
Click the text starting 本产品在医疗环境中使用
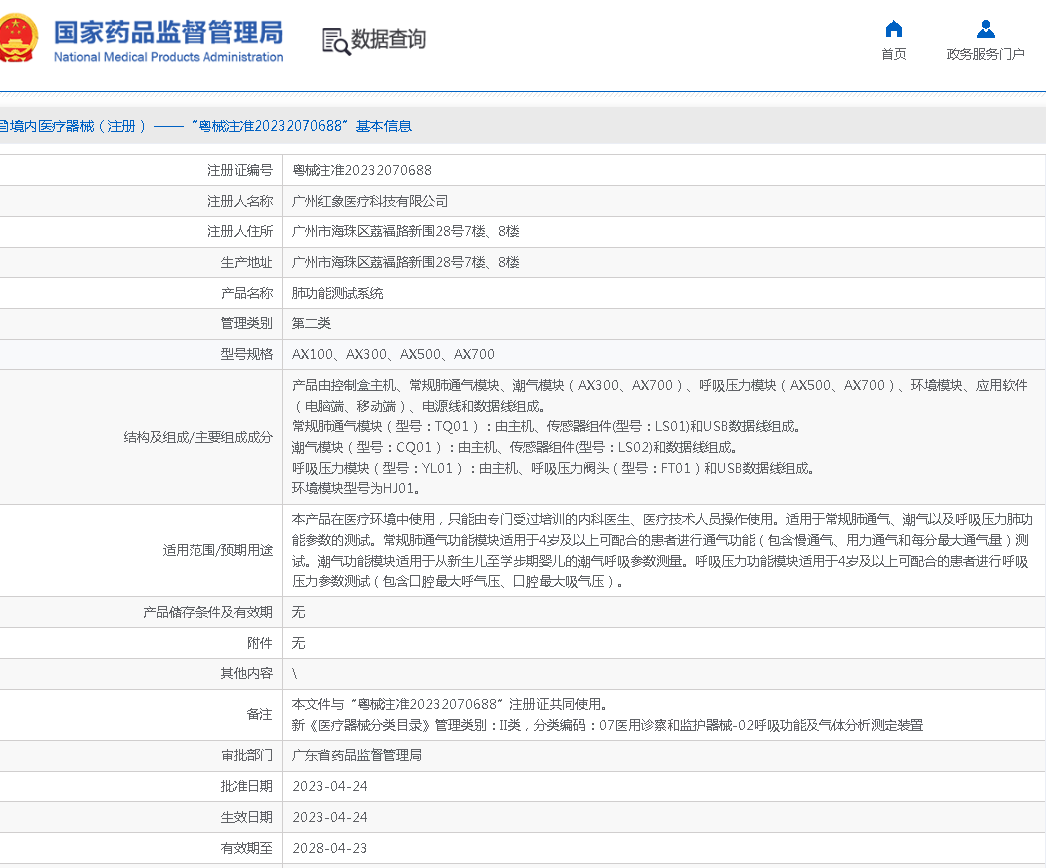(x=662, y=550)
